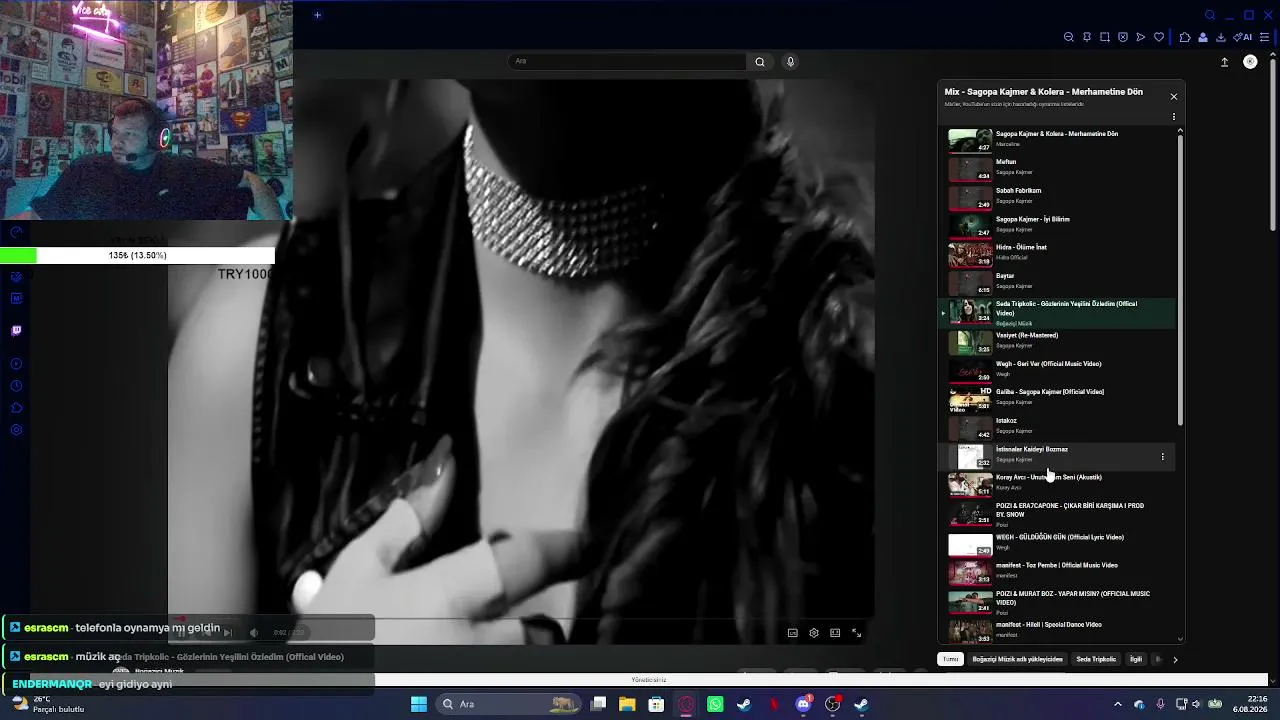Close the Mix playlist panel
The width and height of the screenshot is (1280, 720).
(1174, 97)
